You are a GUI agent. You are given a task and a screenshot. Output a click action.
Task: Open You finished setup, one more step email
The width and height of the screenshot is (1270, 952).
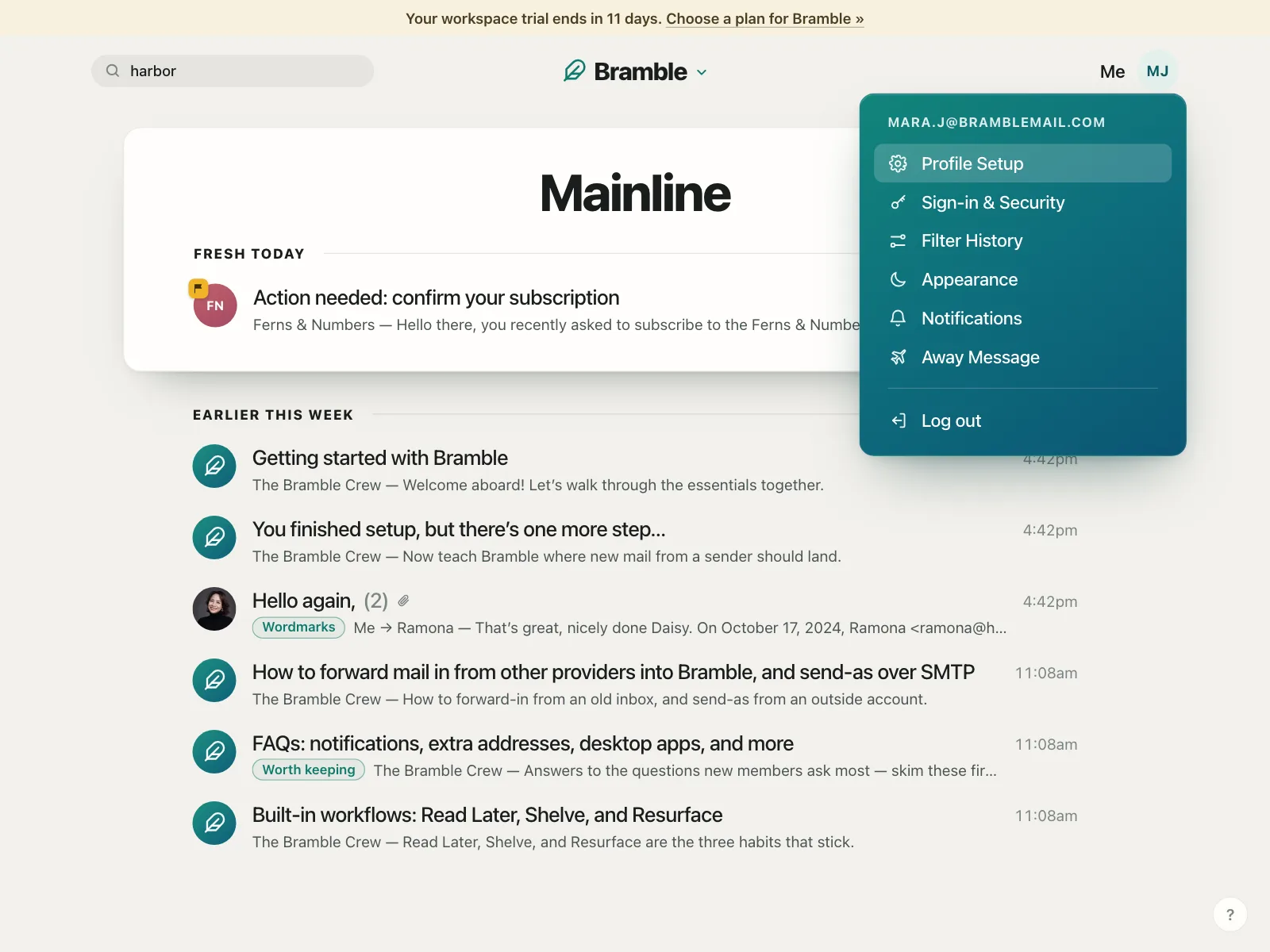pos(459,529)
